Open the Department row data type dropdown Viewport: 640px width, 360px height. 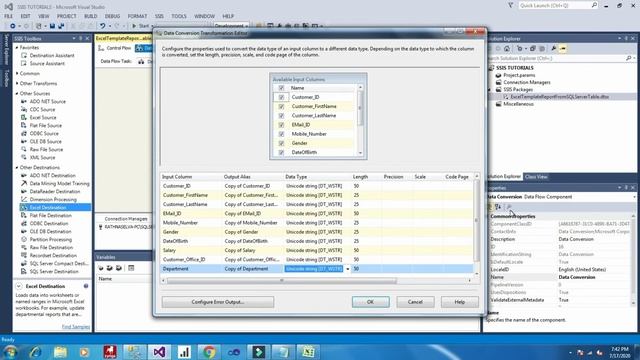click(348, 269)
